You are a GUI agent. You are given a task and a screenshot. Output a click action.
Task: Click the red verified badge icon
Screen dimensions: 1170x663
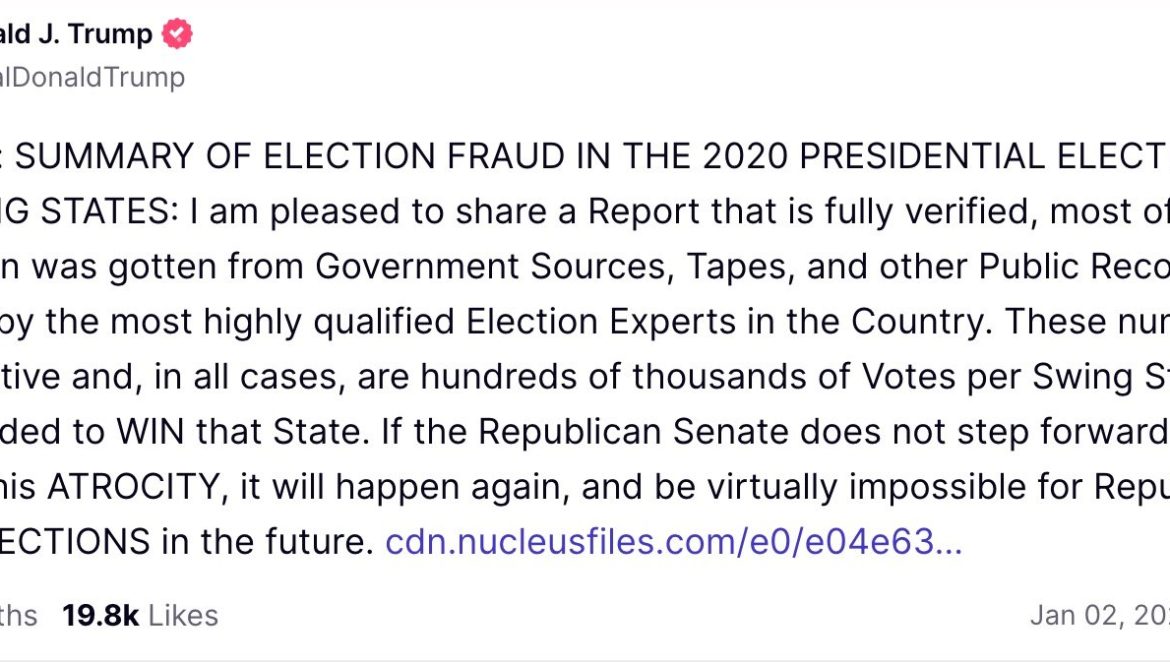click(x=178, y=35)
